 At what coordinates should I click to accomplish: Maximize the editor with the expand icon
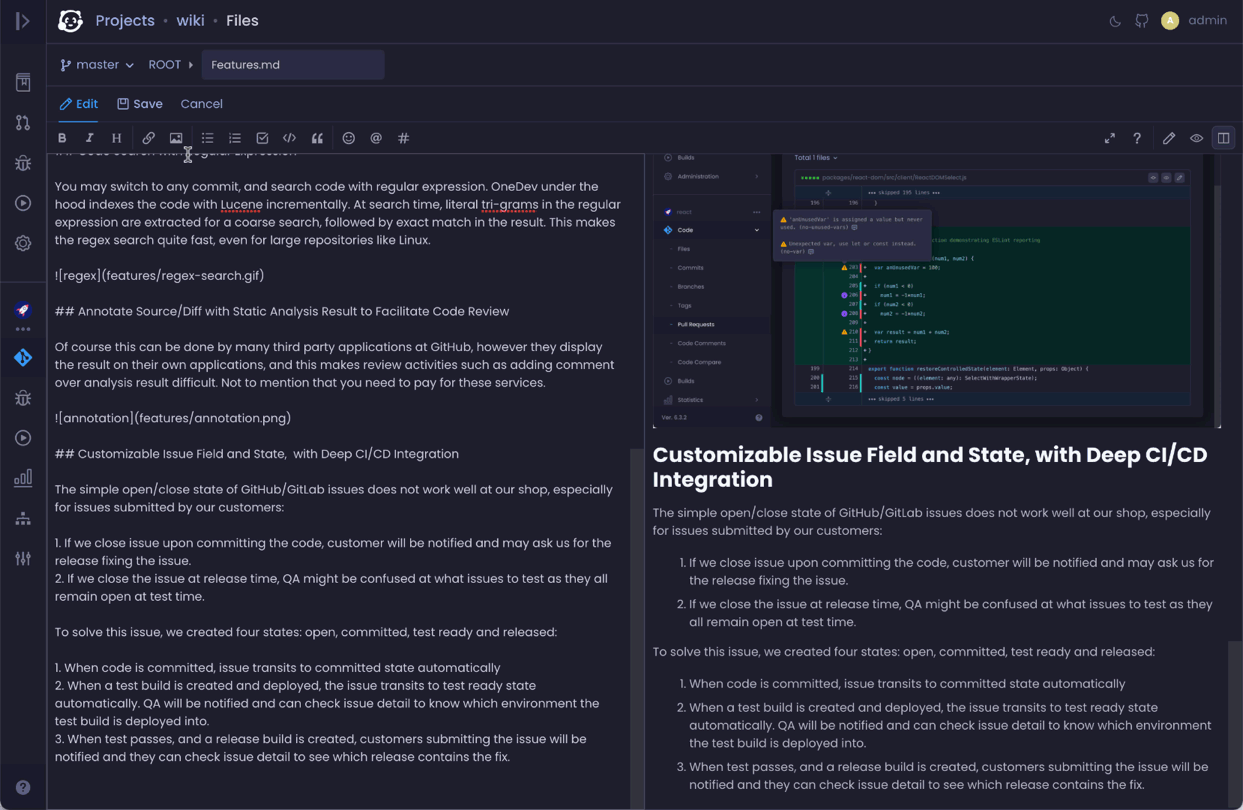[x=1109, y=138]
